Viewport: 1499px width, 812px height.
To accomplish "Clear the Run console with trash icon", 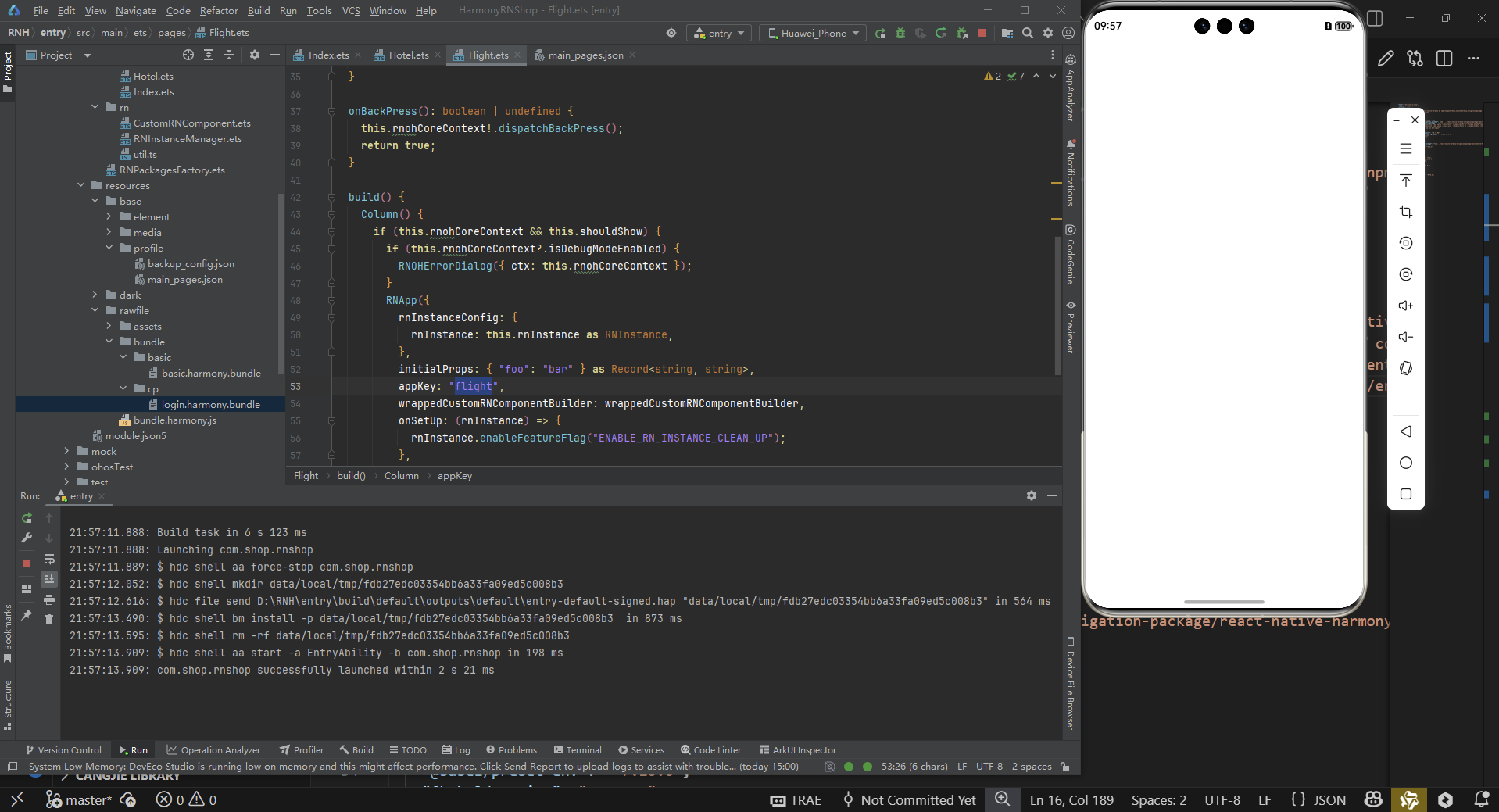I will click(49, 619).
